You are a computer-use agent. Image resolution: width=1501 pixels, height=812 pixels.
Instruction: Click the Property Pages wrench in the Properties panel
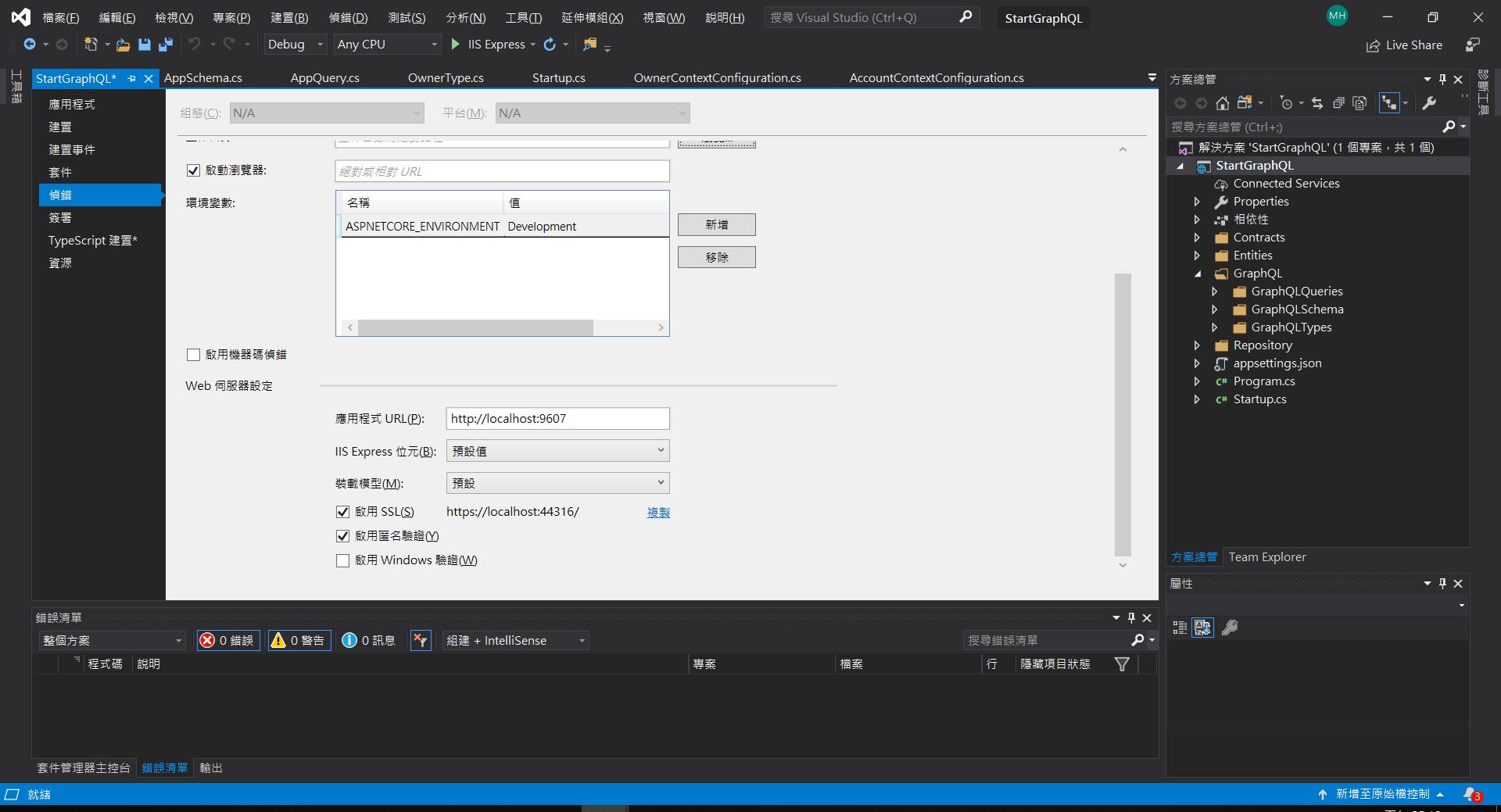pyautogui.click(x=1229, y=628)
